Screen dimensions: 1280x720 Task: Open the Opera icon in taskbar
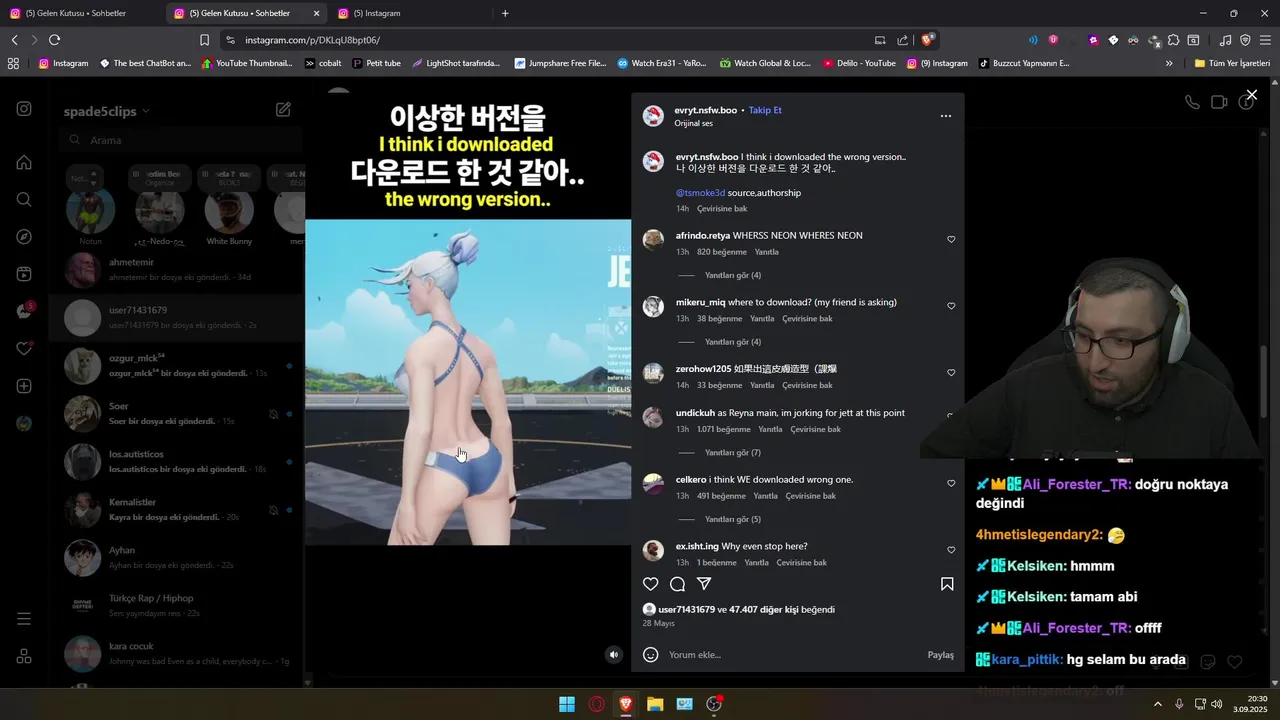click(x=597, y=704)
